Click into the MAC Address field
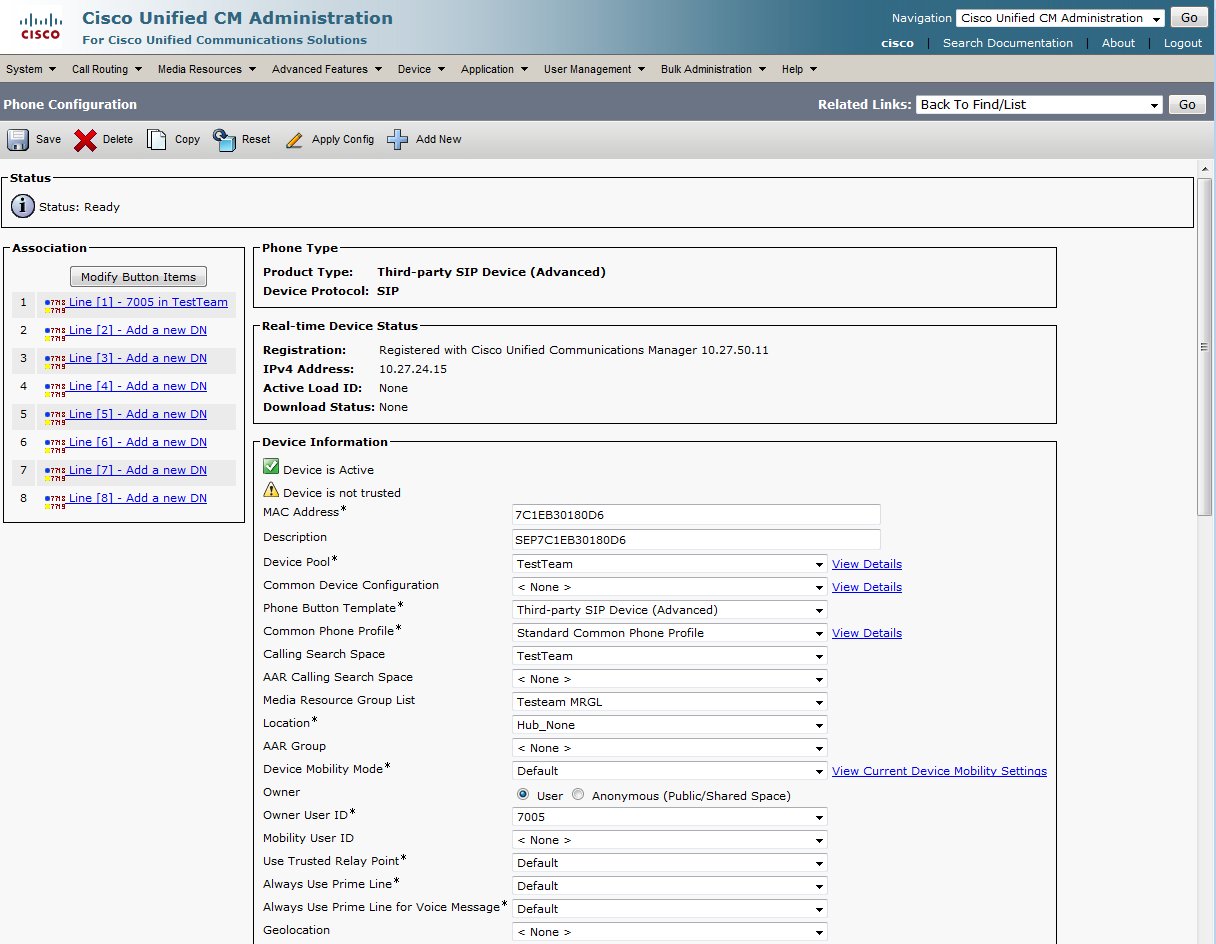This screenshot has width=1216, height=944. click(696, 515)
